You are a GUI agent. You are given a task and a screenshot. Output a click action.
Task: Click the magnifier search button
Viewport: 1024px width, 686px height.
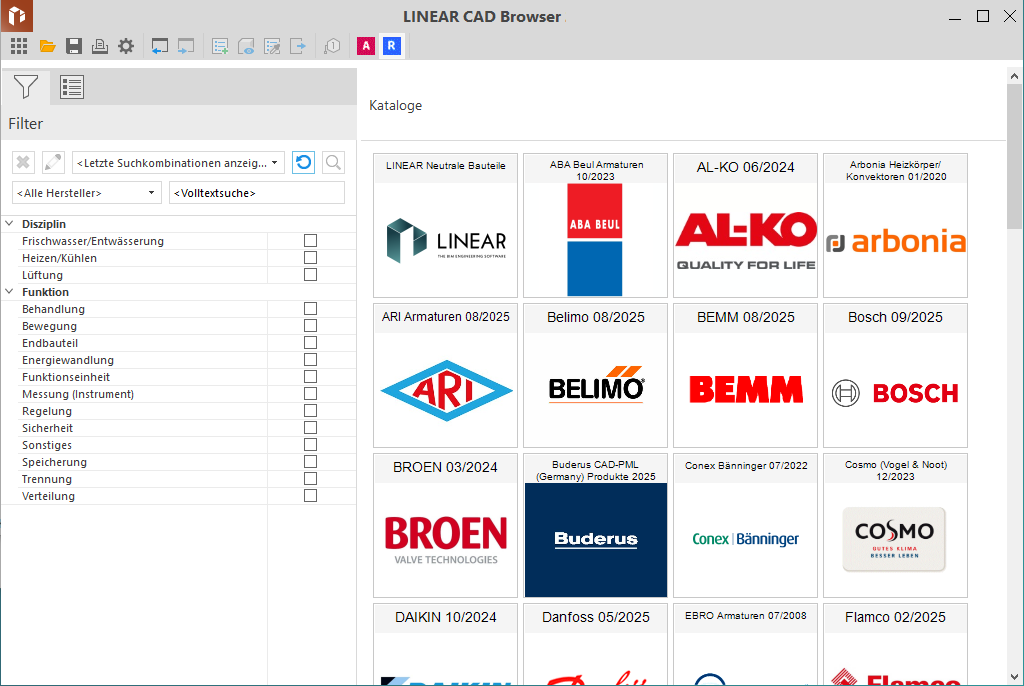333,162
